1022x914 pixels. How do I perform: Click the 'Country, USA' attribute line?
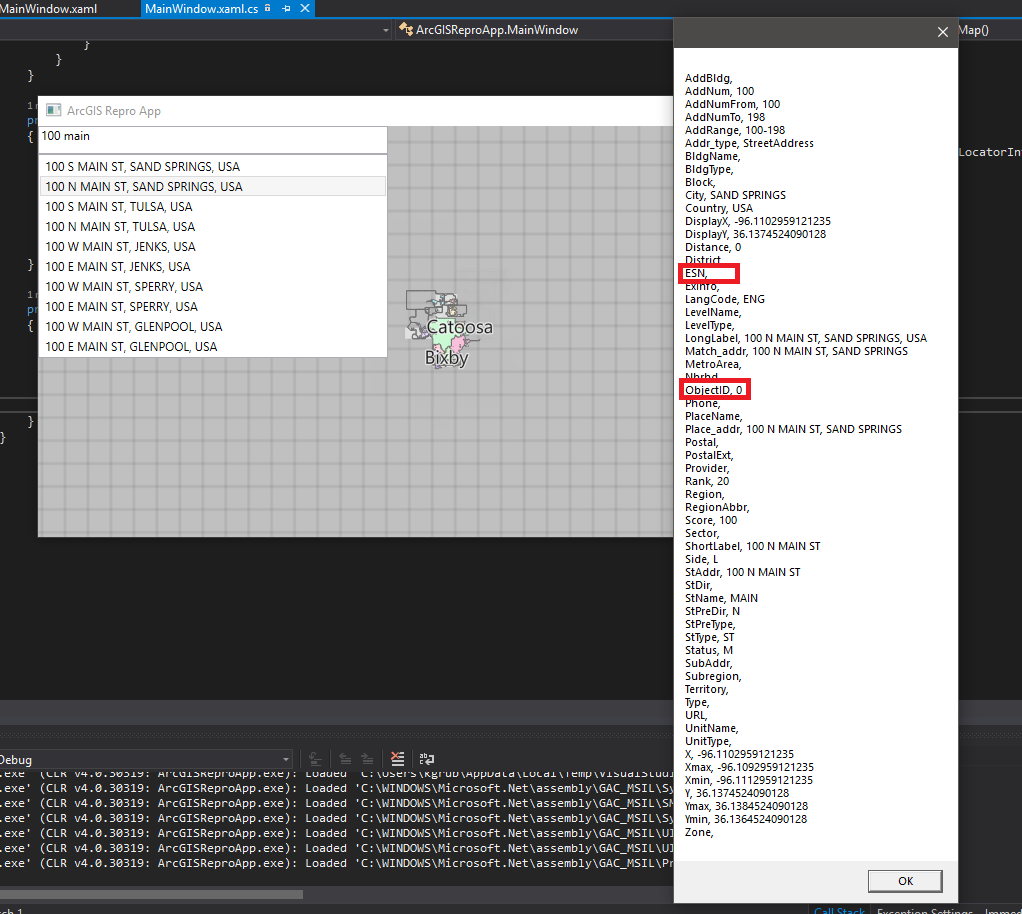coord(718,209)
